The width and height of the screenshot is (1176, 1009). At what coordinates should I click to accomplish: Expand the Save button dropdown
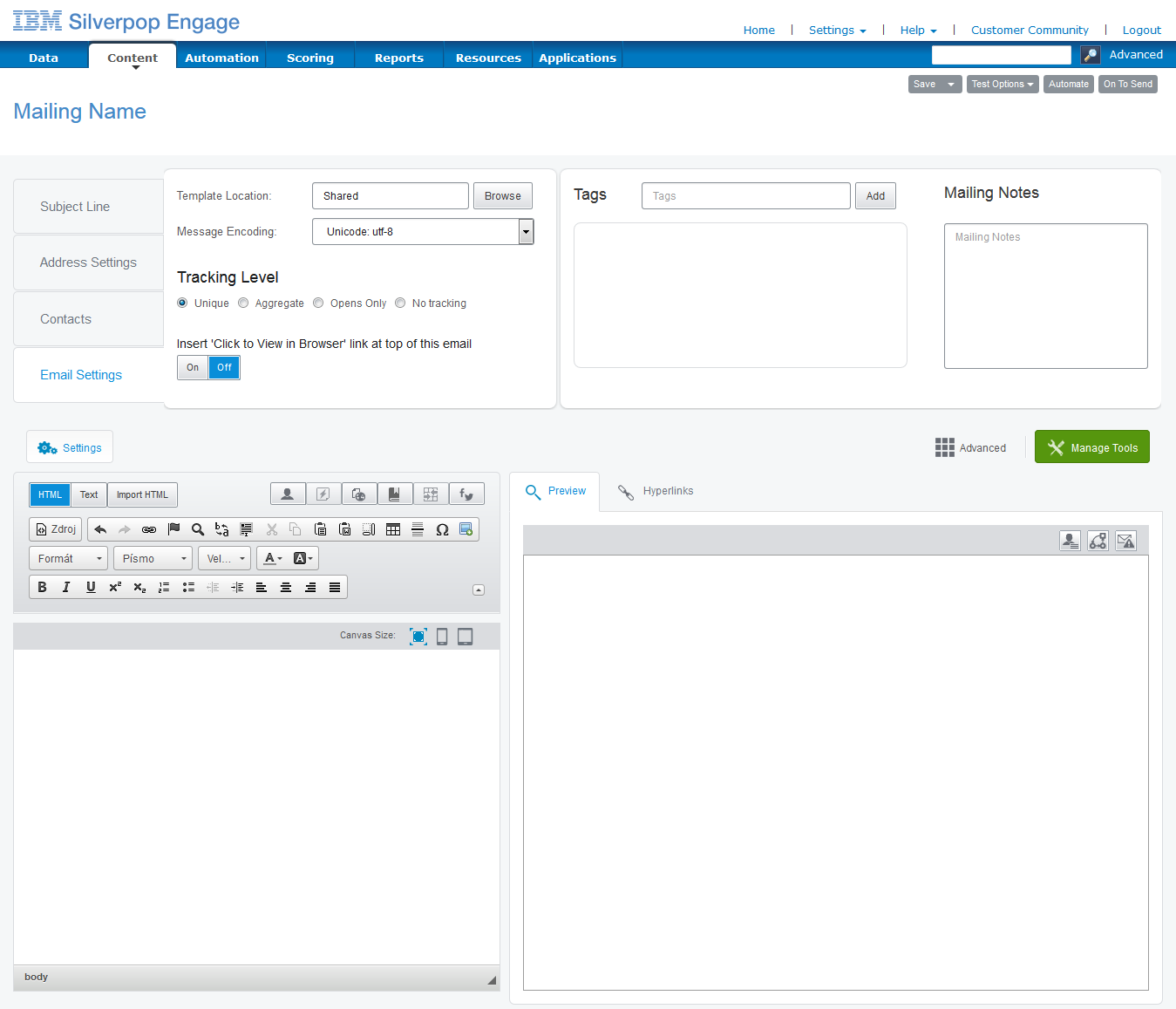(x=951, y=84)
